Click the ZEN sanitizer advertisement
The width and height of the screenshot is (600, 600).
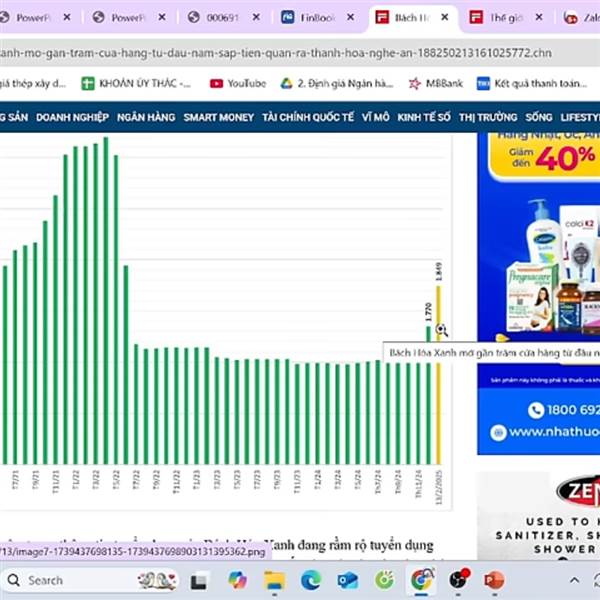tap(538, 517)
